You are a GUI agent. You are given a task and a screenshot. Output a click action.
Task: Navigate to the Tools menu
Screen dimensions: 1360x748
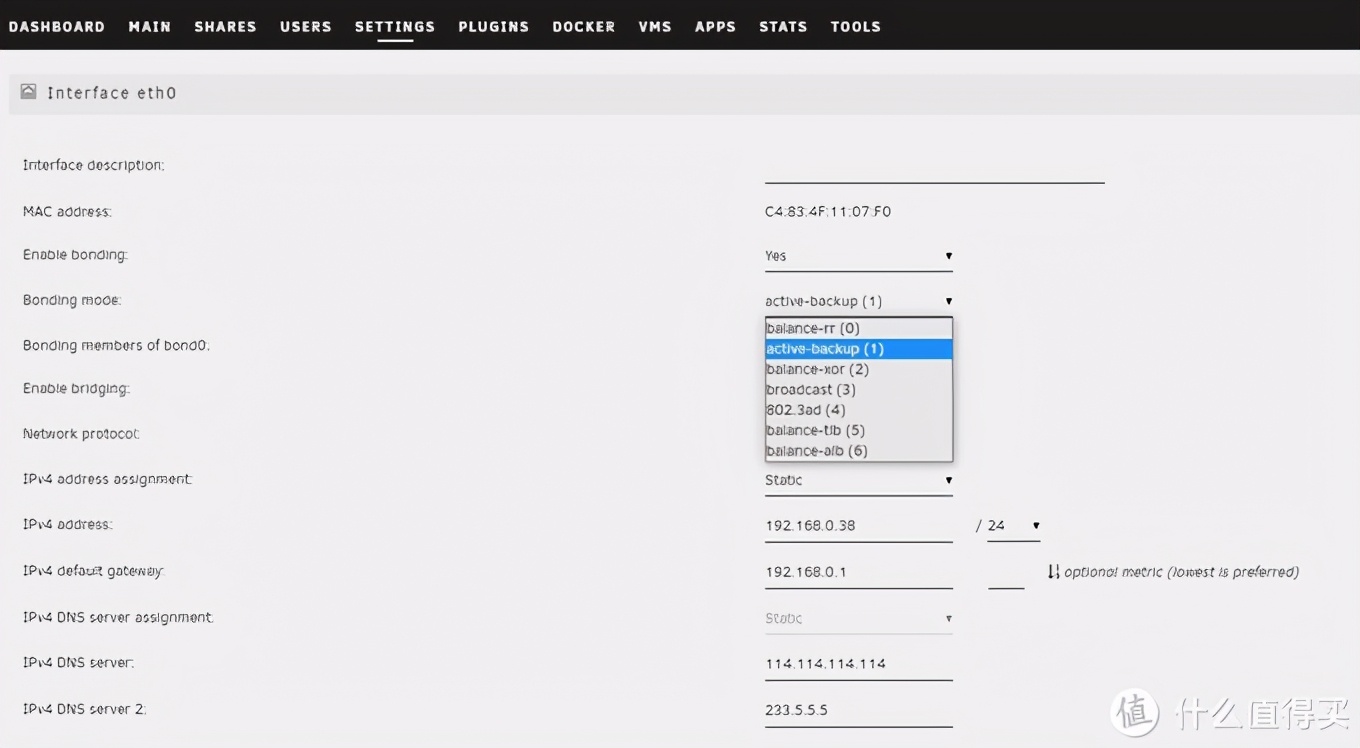(855, 27)
